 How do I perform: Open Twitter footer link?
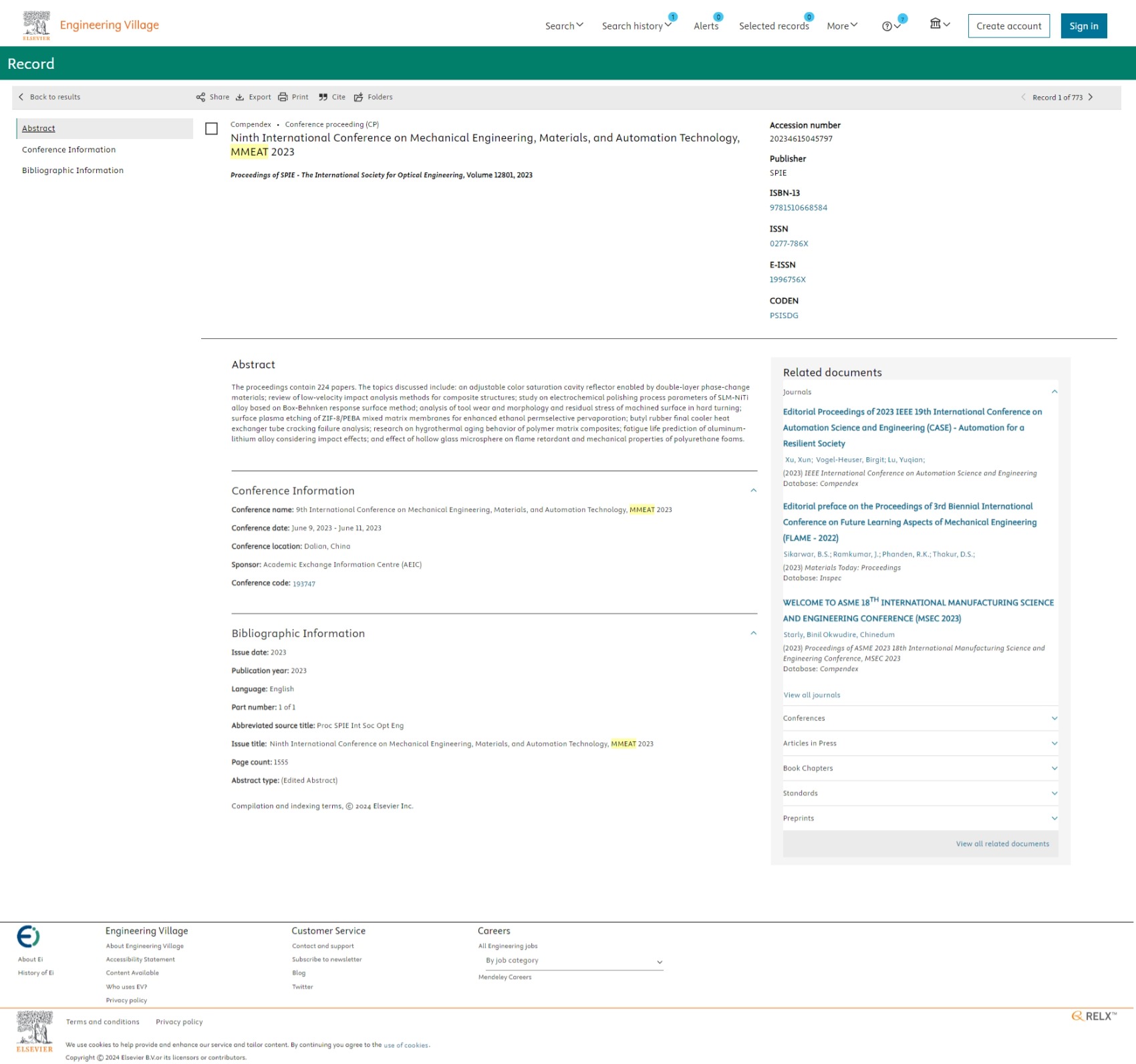coord(302,987)
